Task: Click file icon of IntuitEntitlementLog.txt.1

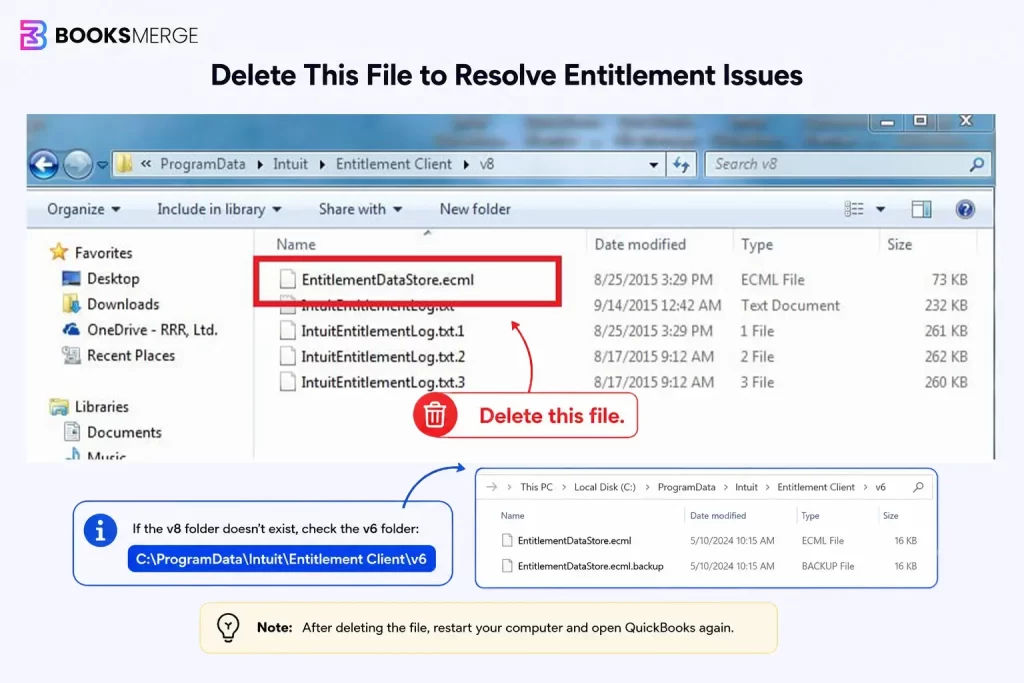Action: tap(287, 330)
